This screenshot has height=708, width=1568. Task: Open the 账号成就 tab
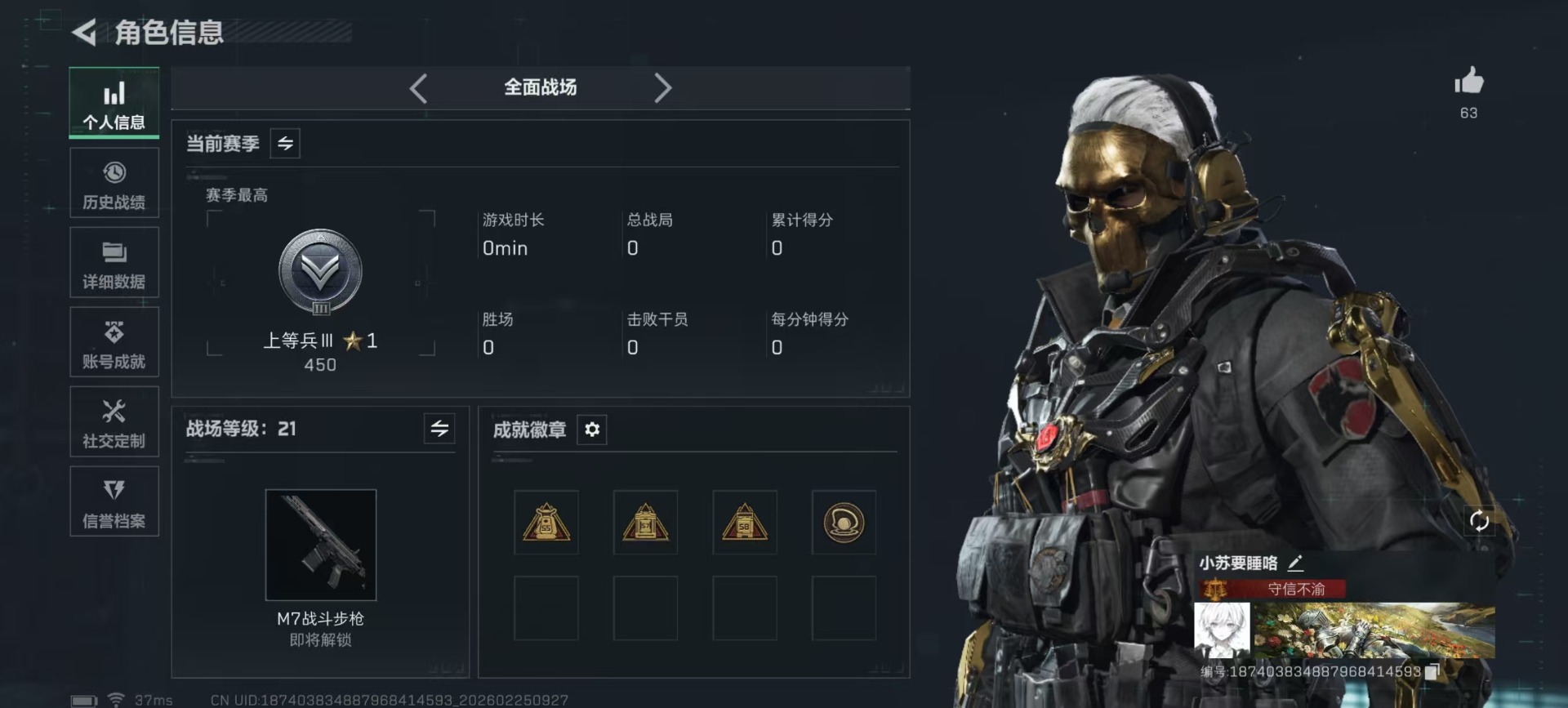(114, 342)
